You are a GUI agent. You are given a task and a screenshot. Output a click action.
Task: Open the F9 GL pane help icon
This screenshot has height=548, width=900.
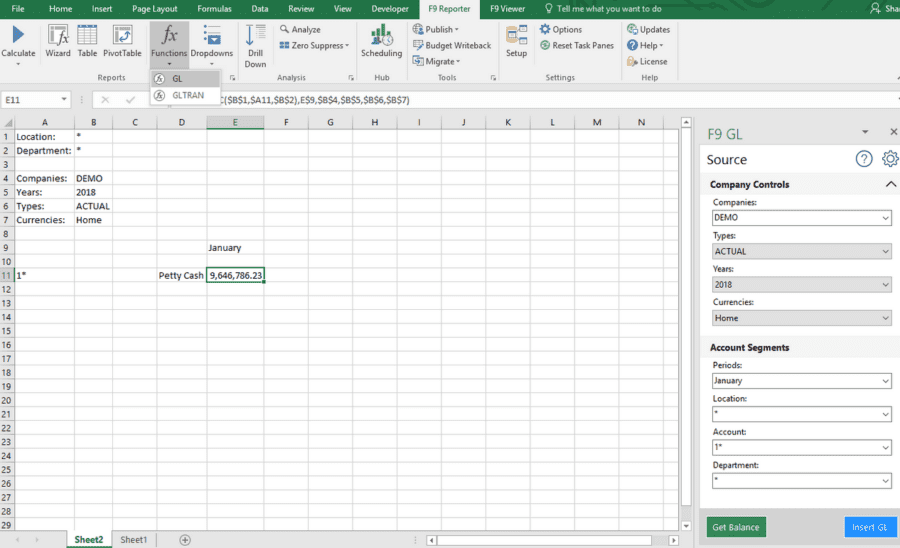(x=864, y=159)
